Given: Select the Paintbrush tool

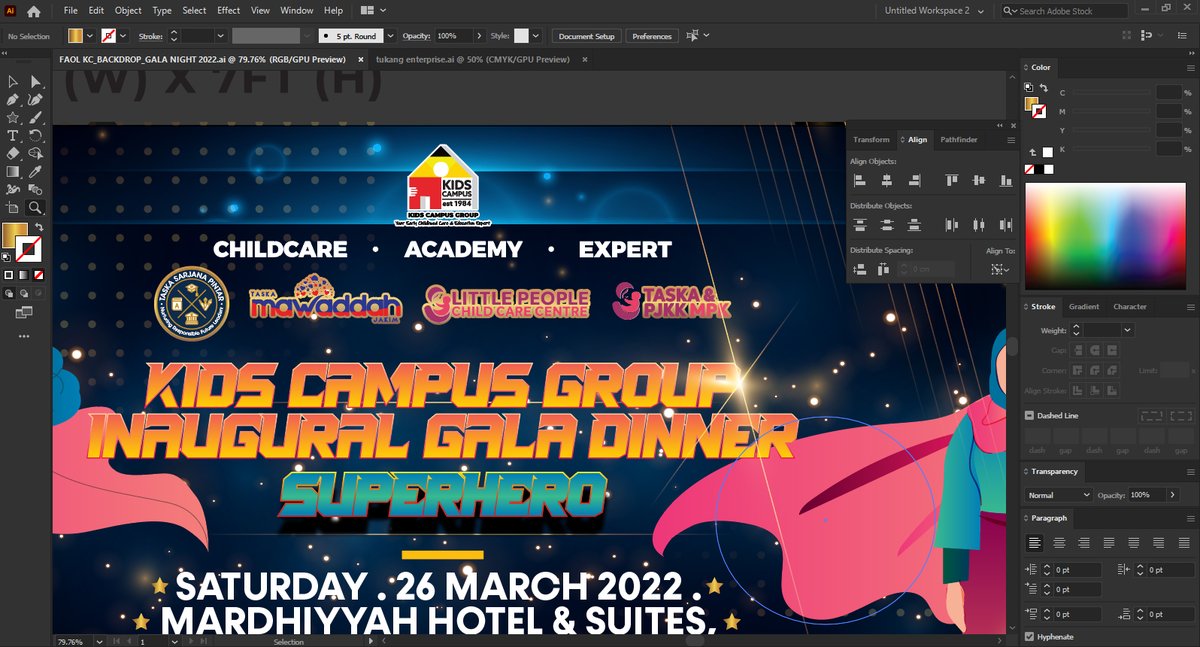Looking at the screenshot, I should click(35, 118).
